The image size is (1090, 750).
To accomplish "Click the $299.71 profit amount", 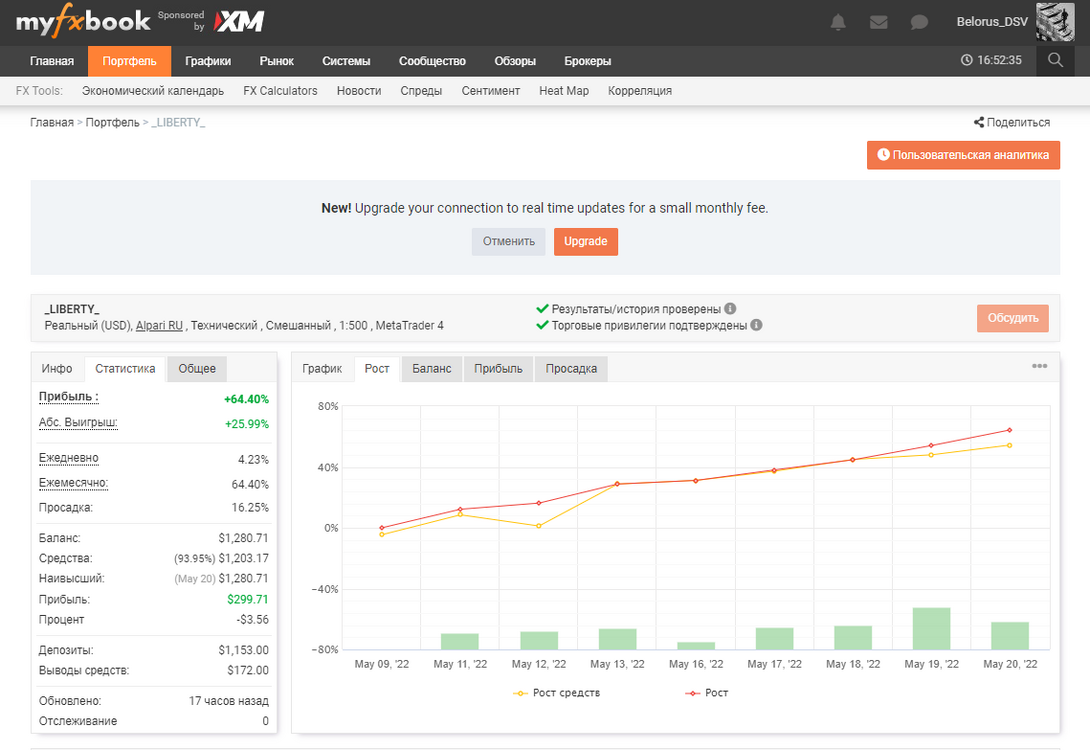I will [x=247, y=599].
